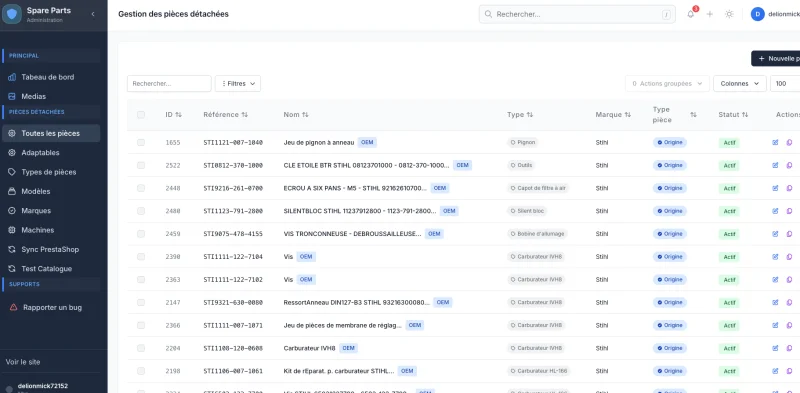The height and width of the screenshot is (393, 800).
Task: Sort by Référence column arrows
Action: tap(244, 115)
